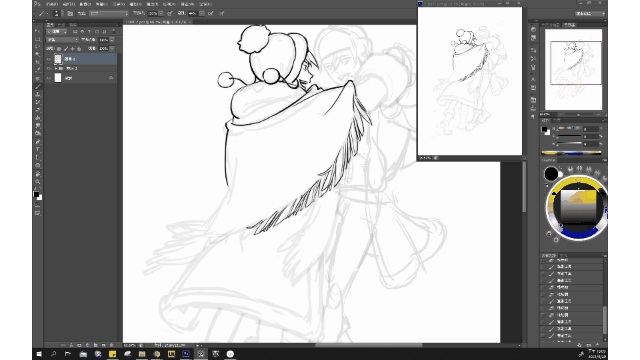The width and height of the screenshot is (640, 360).
Task: Select the Brush tool in toolbox
Action: click(x=38, y=87)
